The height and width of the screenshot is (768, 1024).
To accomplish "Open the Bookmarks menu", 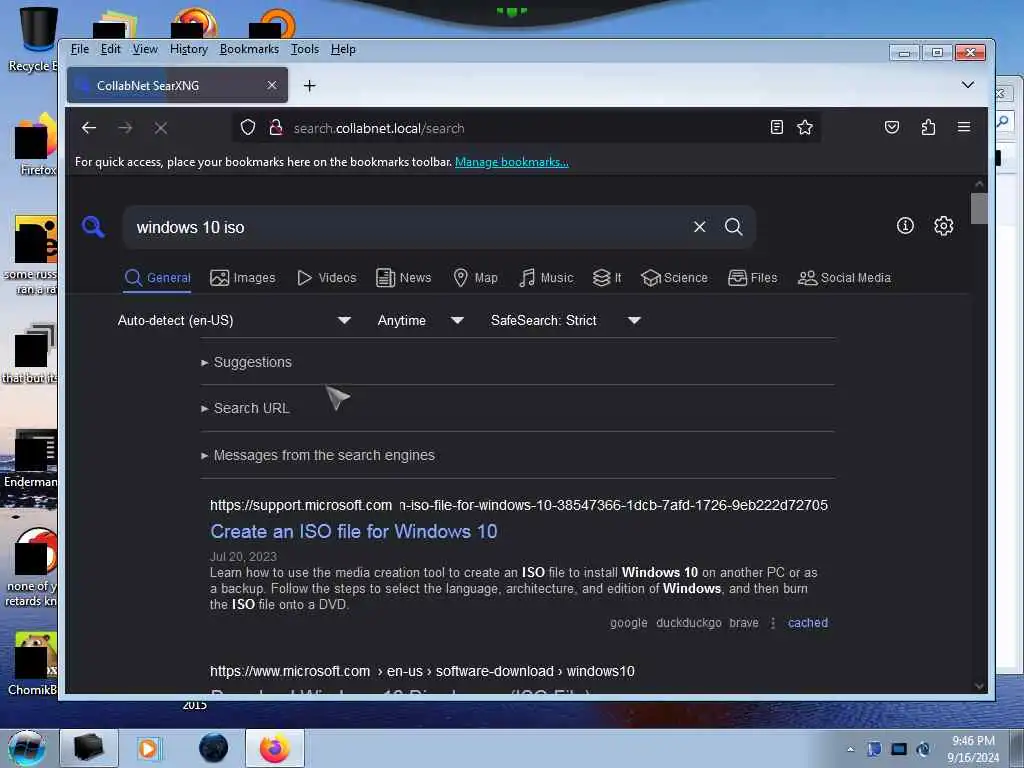I will (x=249, y=49).
